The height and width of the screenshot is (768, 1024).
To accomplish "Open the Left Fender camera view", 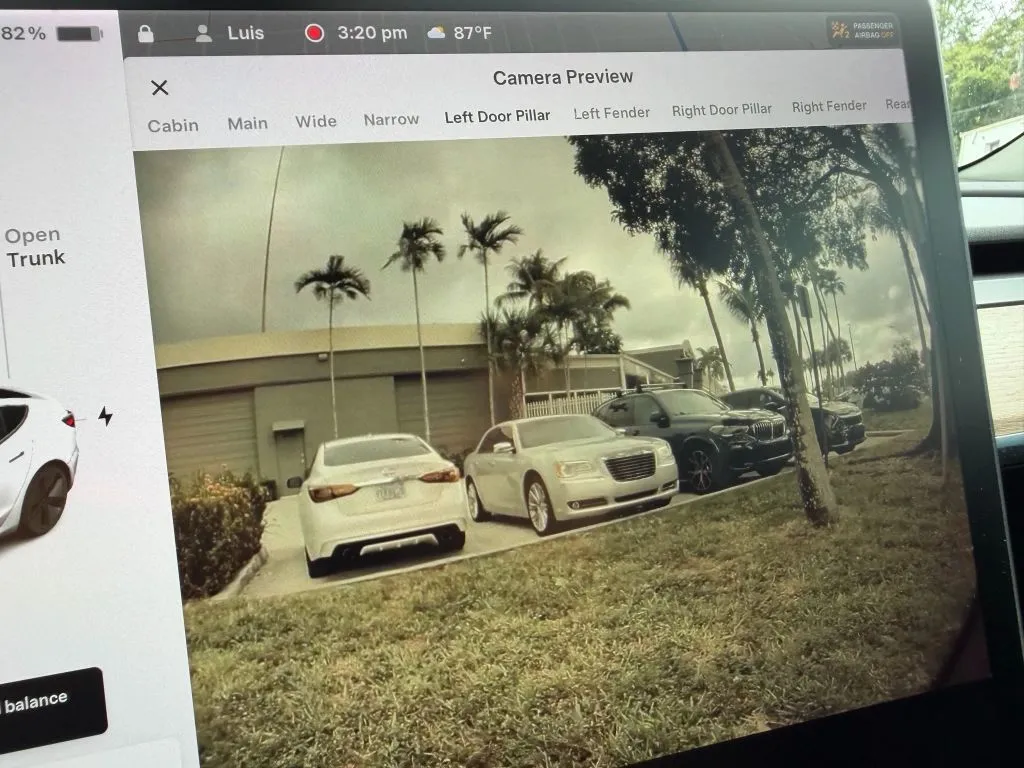I will tap(611, 114).
